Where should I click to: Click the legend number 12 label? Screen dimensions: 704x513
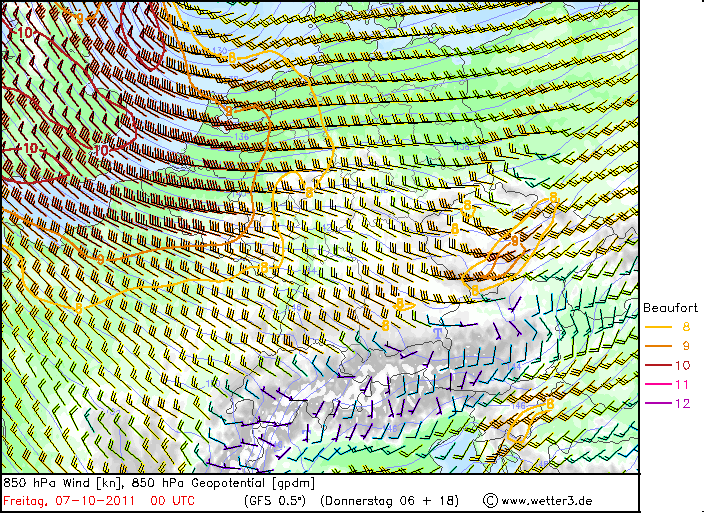[685, 403]
